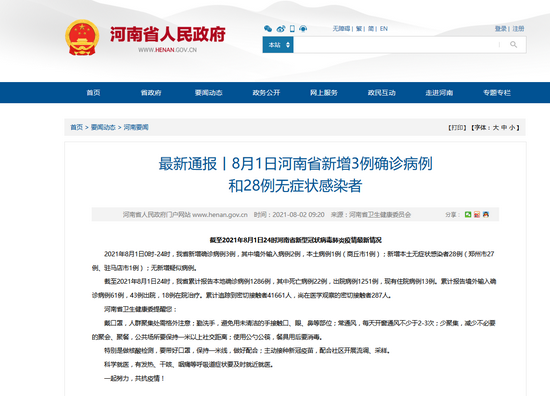
Task: Click 首页 in the breadcrumb trail
Action: (76, 127)
